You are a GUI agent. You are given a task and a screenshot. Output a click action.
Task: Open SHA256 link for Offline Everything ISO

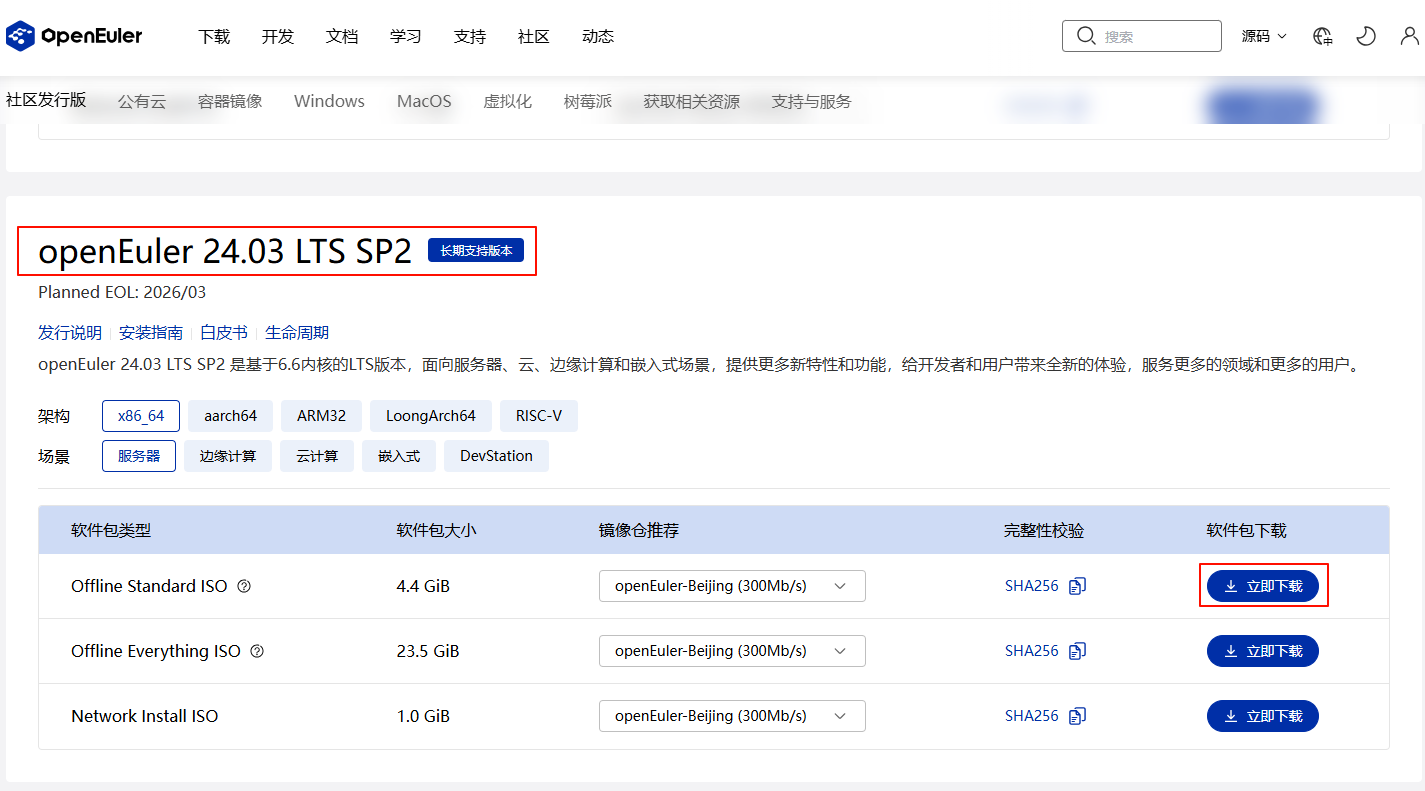tap(1032, 651)
